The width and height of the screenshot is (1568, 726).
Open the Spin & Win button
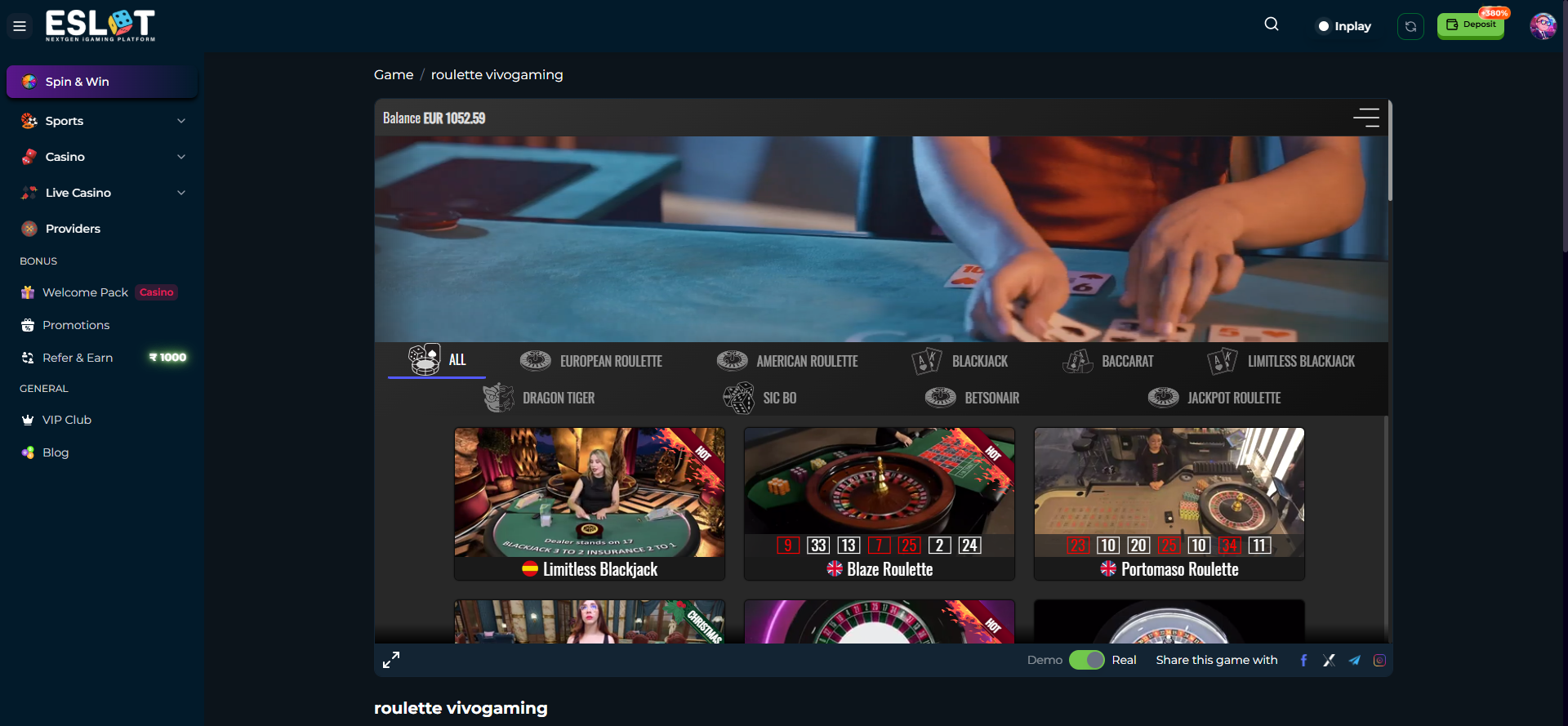click(x=102, y=82)
